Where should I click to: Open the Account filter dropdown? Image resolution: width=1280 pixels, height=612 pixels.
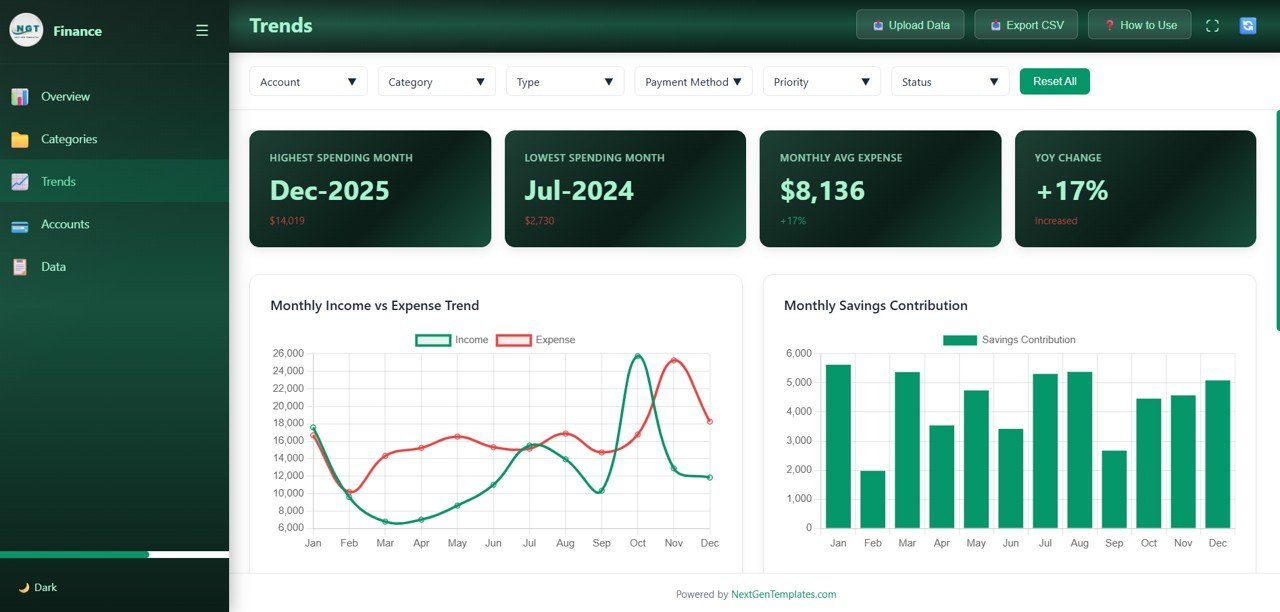pyautogui.click(x=307, y=81)
